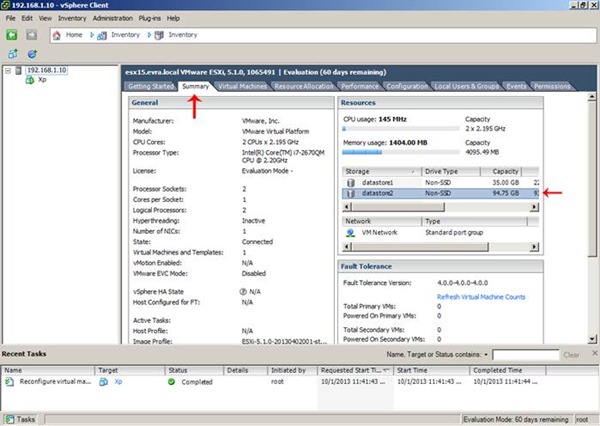The image size is (600, 426).
Task: Click the green back navigation arrow
Action: click(x=11, y=35)
